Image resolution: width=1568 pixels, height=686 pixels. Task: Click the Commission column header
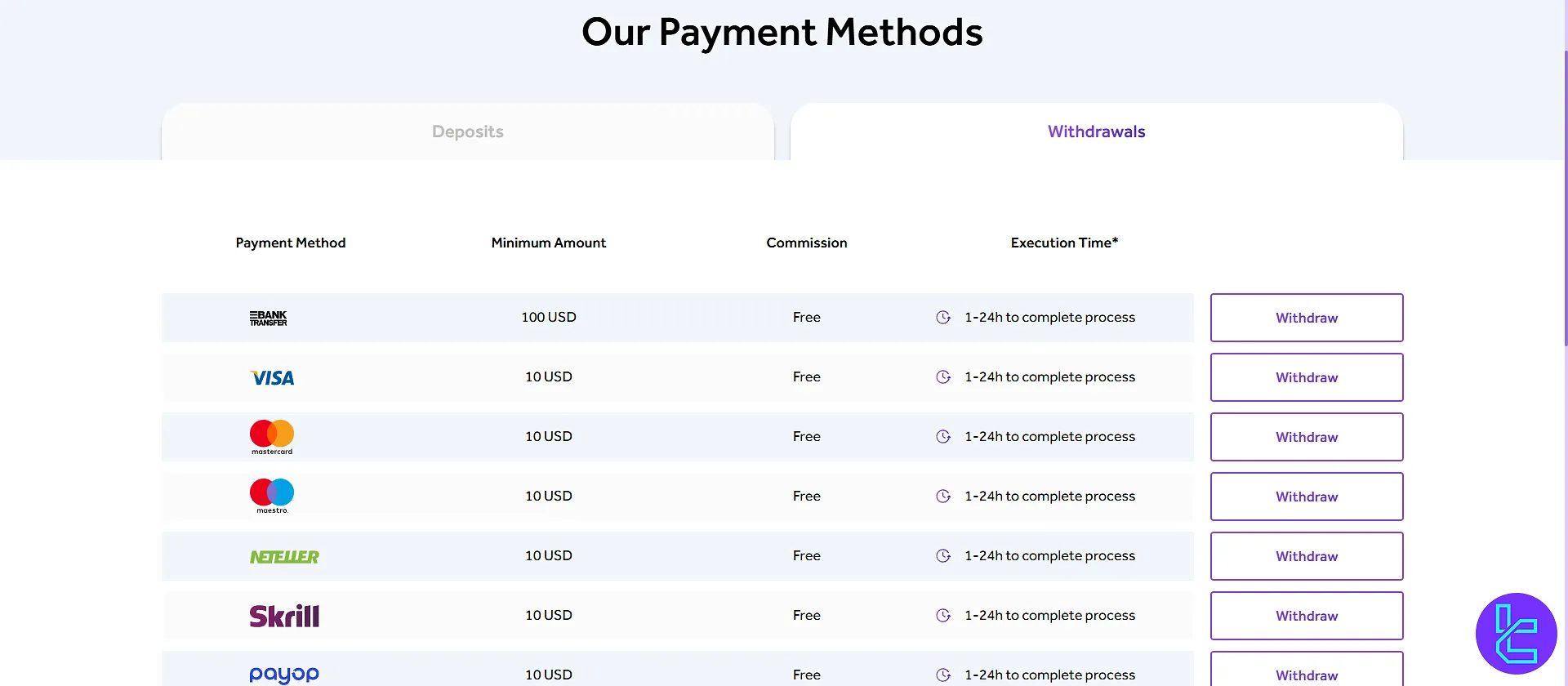(x=807, y=243)
